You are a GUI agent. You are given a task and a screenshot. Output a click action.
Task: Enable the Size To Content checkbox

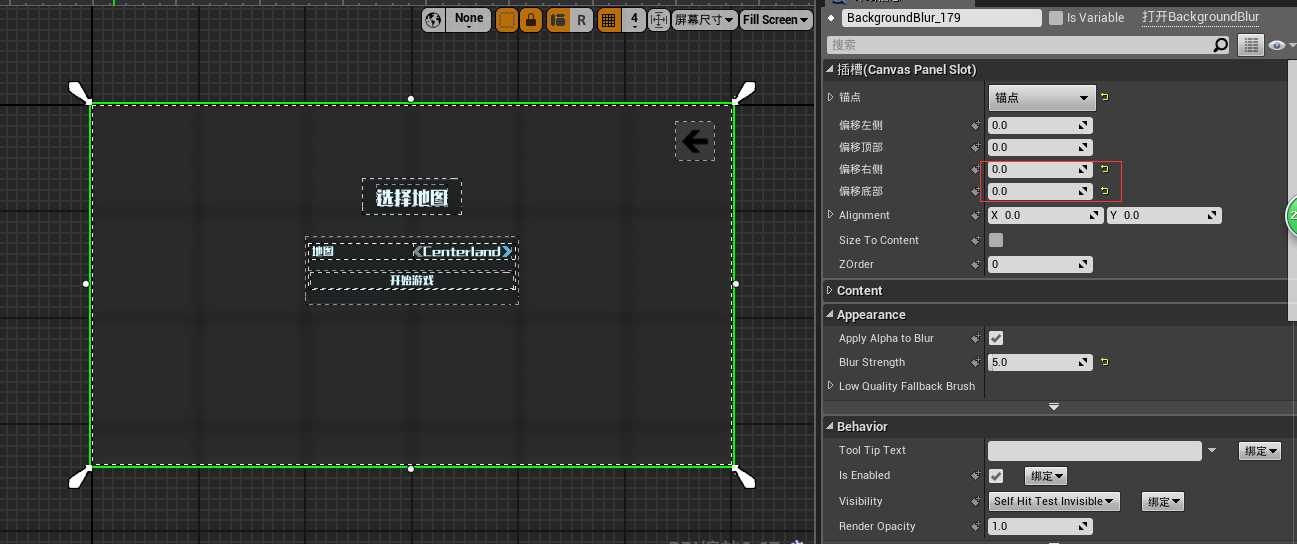(x=996, y=240)
